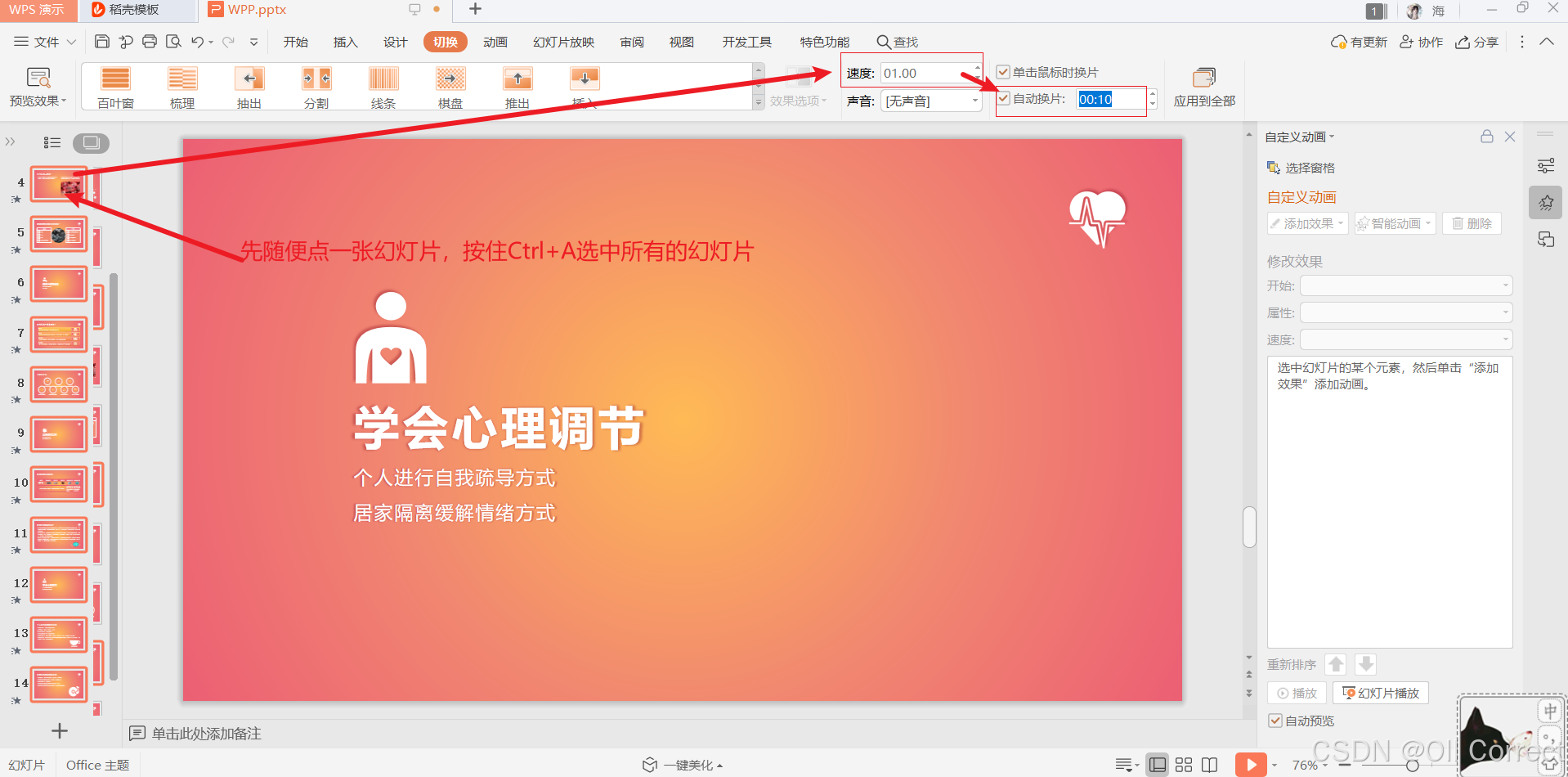Click the 智能动画 button

1395,223
